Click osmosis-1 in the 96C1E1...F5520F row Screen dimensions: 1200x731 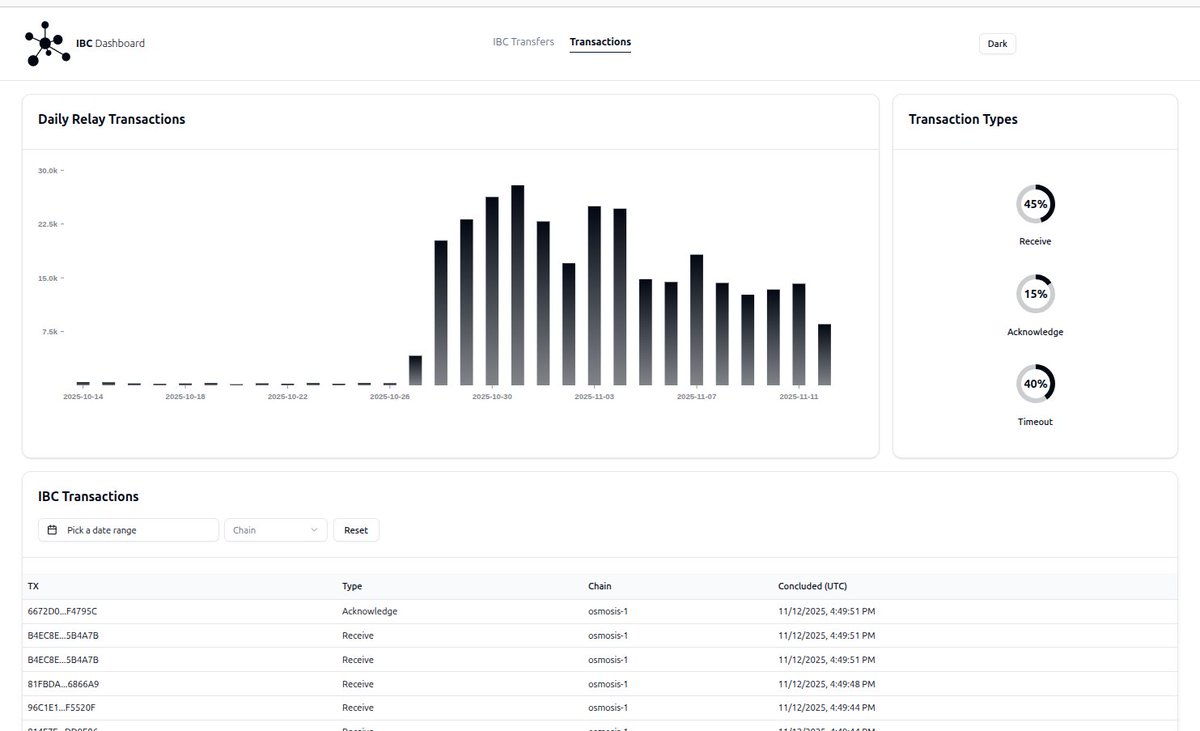pos(608,708)
